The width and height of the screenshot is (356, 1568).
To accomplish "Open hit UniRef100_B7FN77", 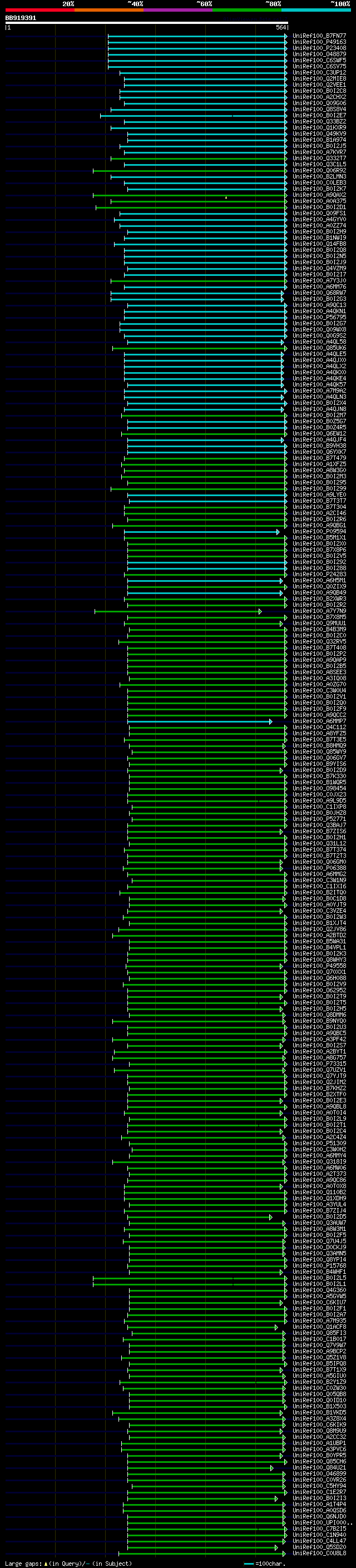I will pyautogui.click(x=319, y=36).
